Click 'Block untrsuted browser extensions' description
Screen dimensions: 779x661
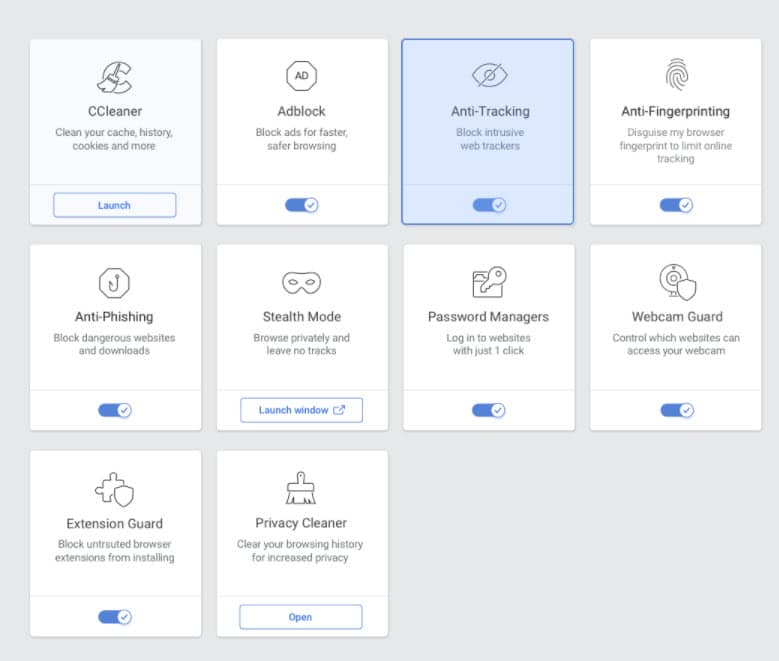(115, 551)
